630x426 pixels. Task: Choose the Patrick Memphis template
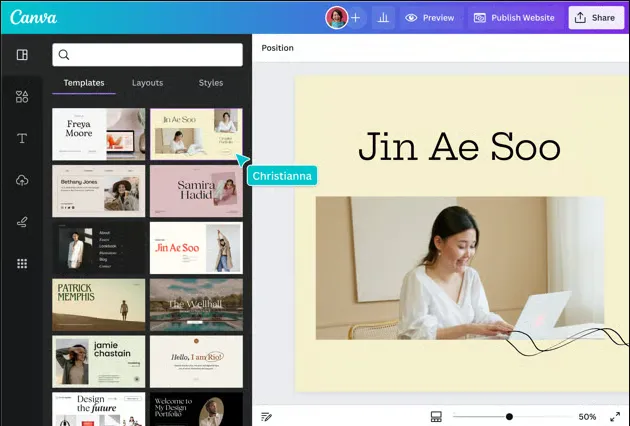(98, 305)
